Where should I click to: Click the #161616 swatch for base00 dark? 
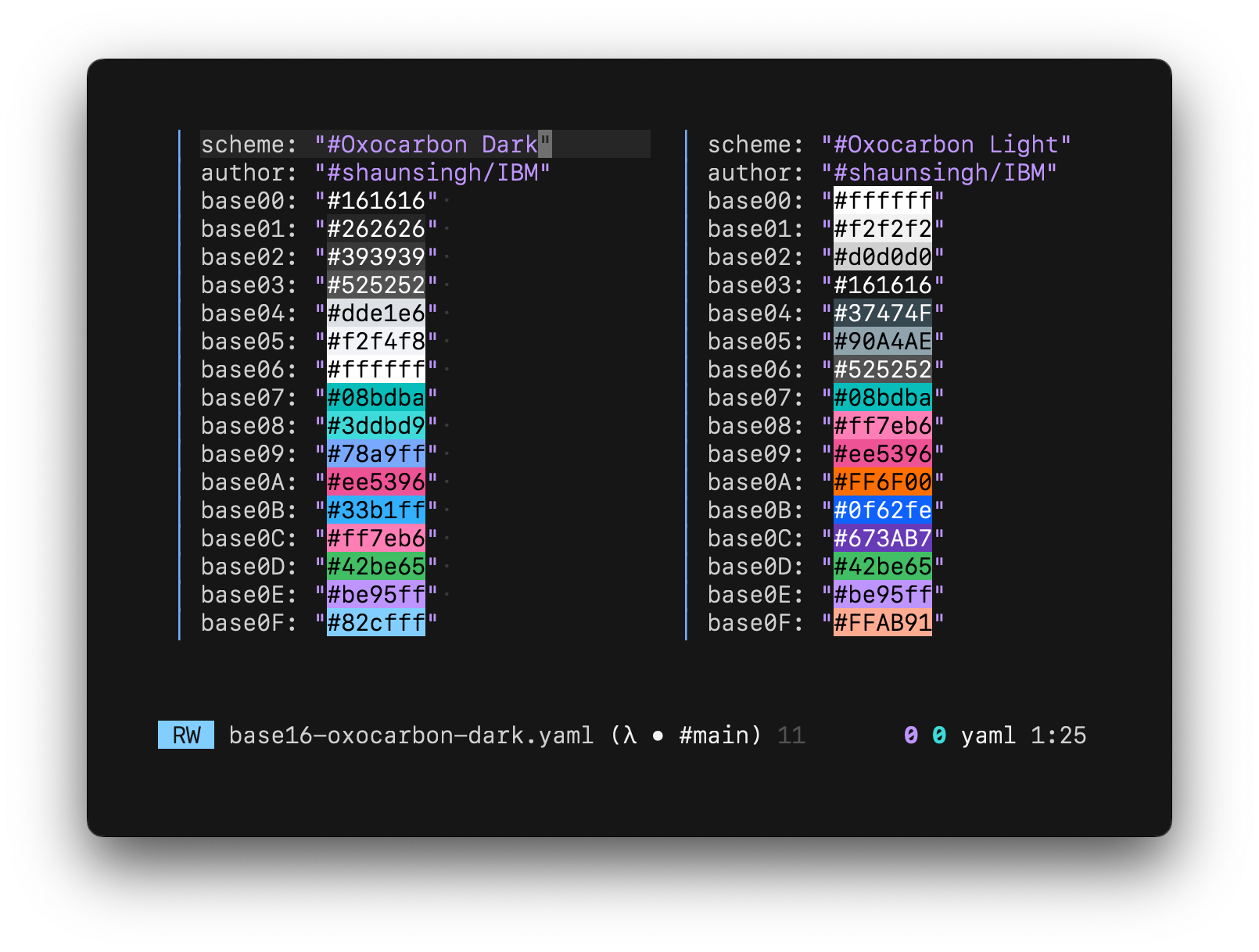click(375, 201)
